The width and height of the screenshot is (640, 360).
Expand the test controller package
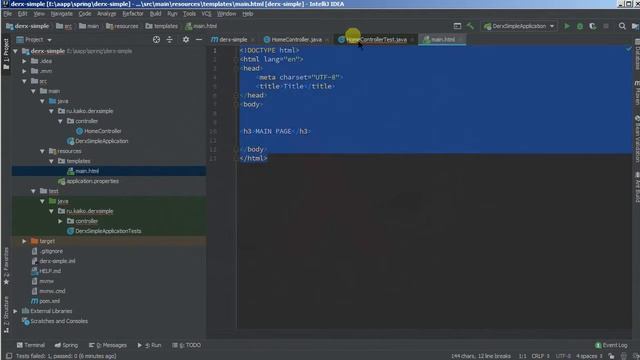coord(60,221)
